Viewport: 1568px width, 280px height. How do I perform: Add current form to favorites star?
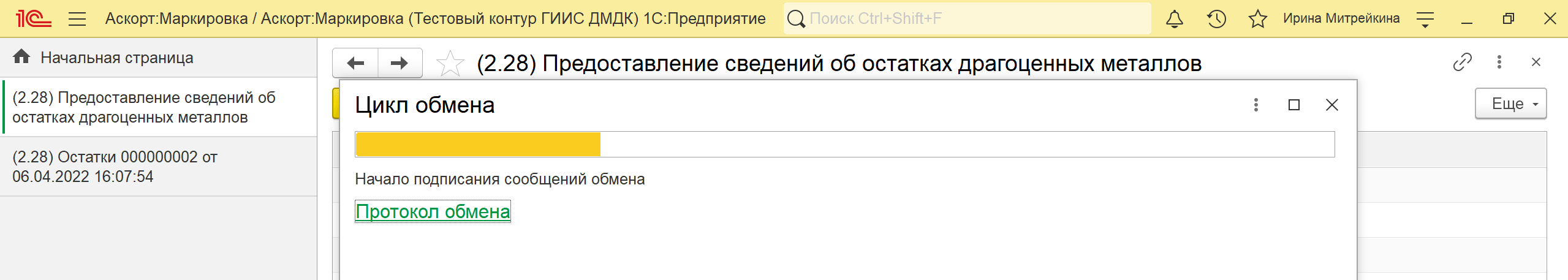point(450,63)
